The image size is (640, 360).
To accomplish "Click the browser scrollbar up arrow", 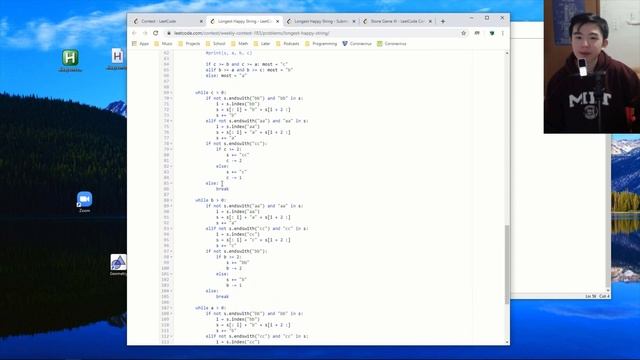I will 507,53.
